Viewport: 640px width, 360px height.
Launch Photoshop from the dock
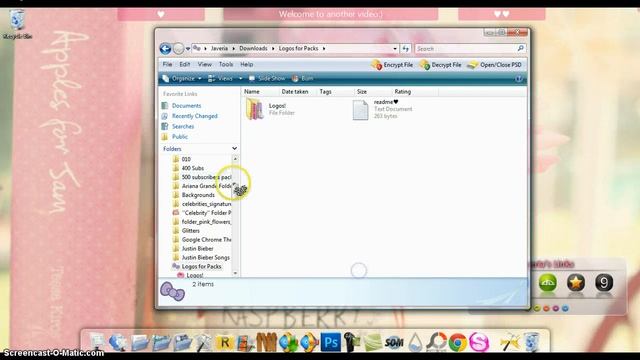[331, 342]
